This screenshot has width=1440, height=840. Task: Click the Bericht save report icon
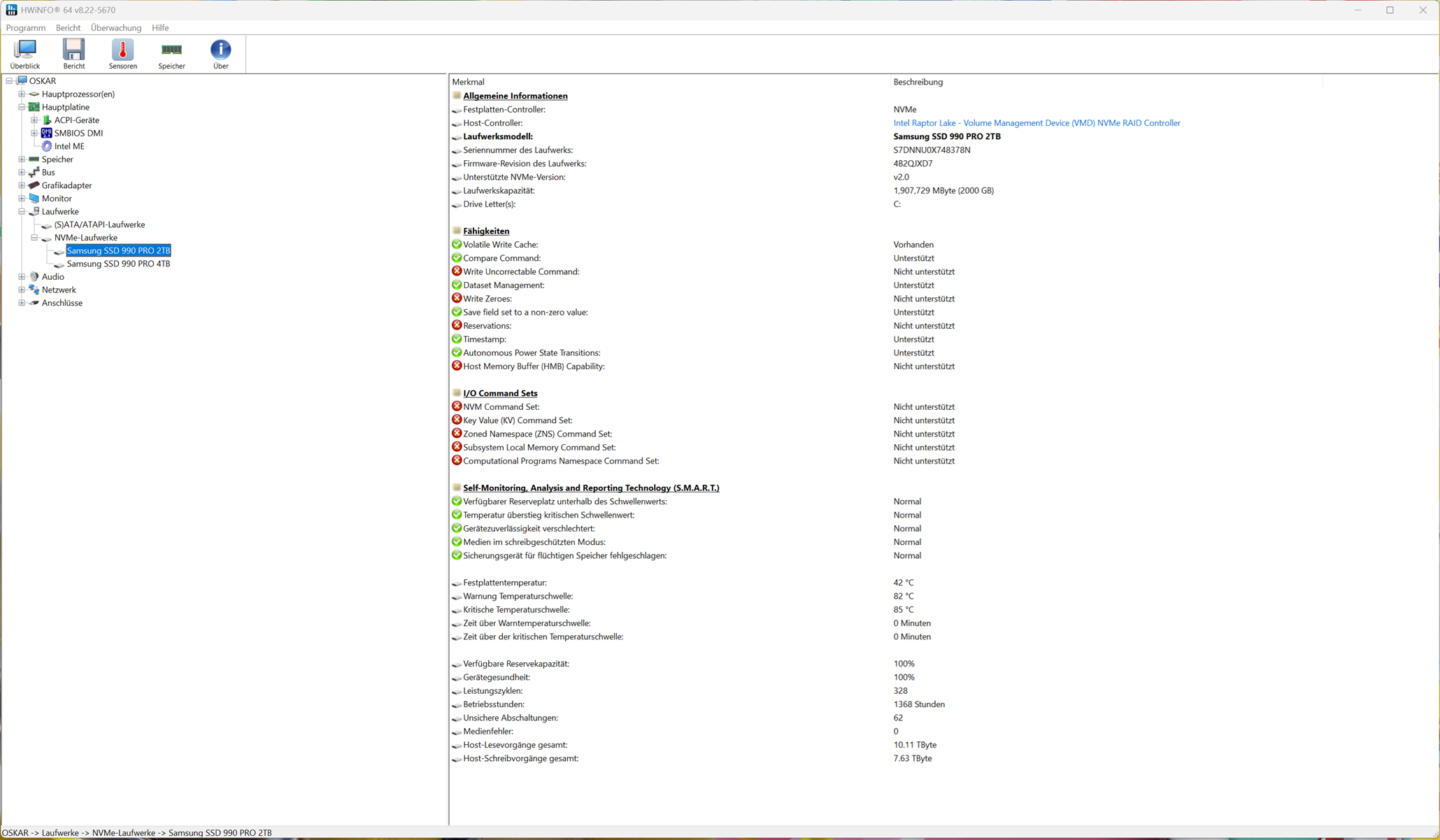(x=74, y=54)
